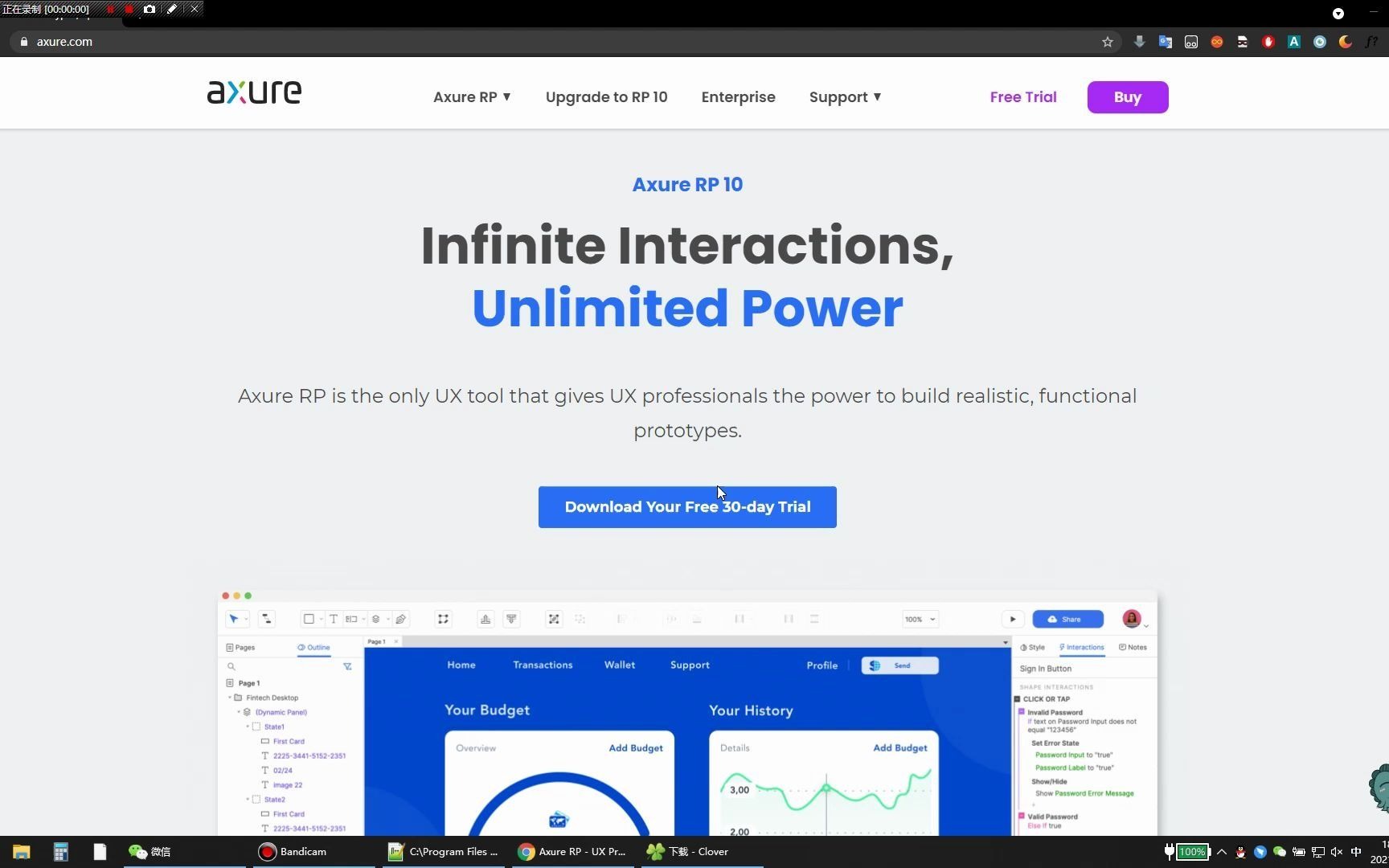Click the pen draw tool in Axure toolbar
1389x868 pixels.
click(401, 619)
